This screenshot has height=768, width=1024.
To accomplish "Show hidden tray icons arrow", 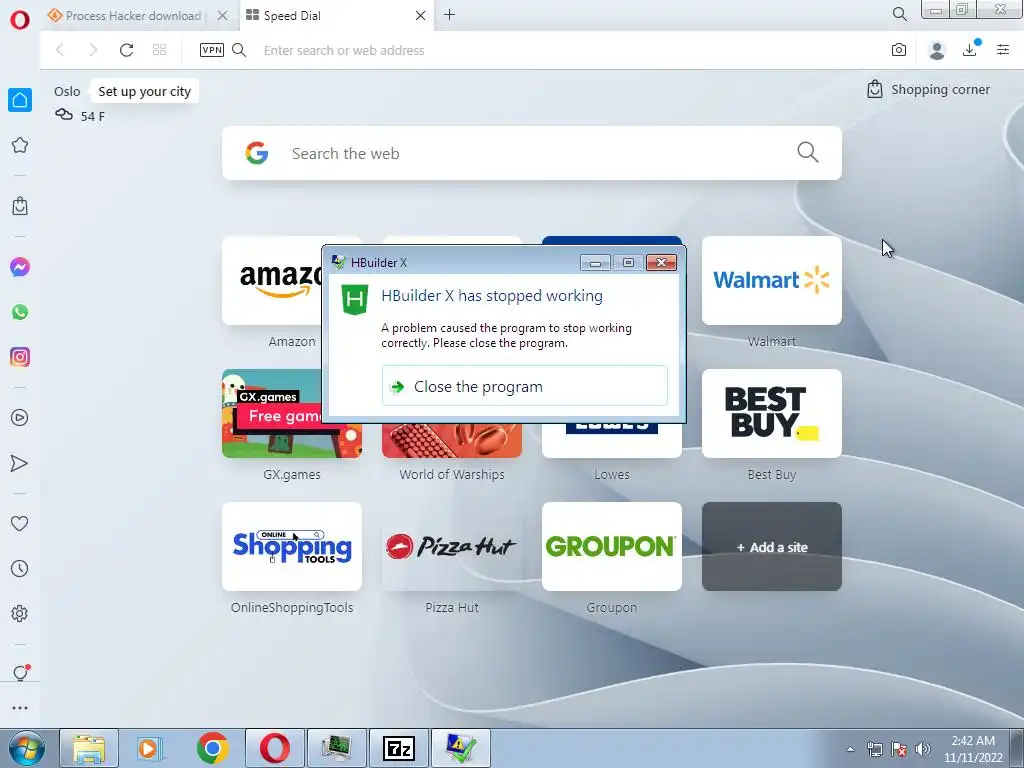I will pos(850,749).
